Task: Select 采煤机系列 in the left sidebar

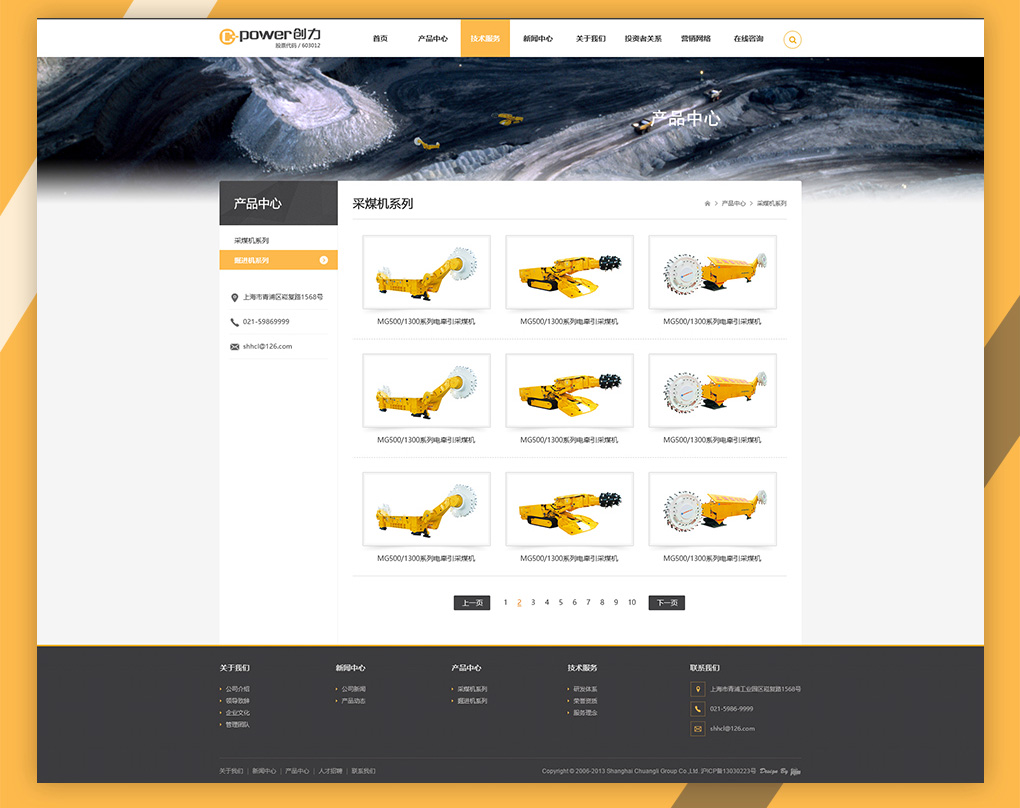Action: [x=252, y=241]
